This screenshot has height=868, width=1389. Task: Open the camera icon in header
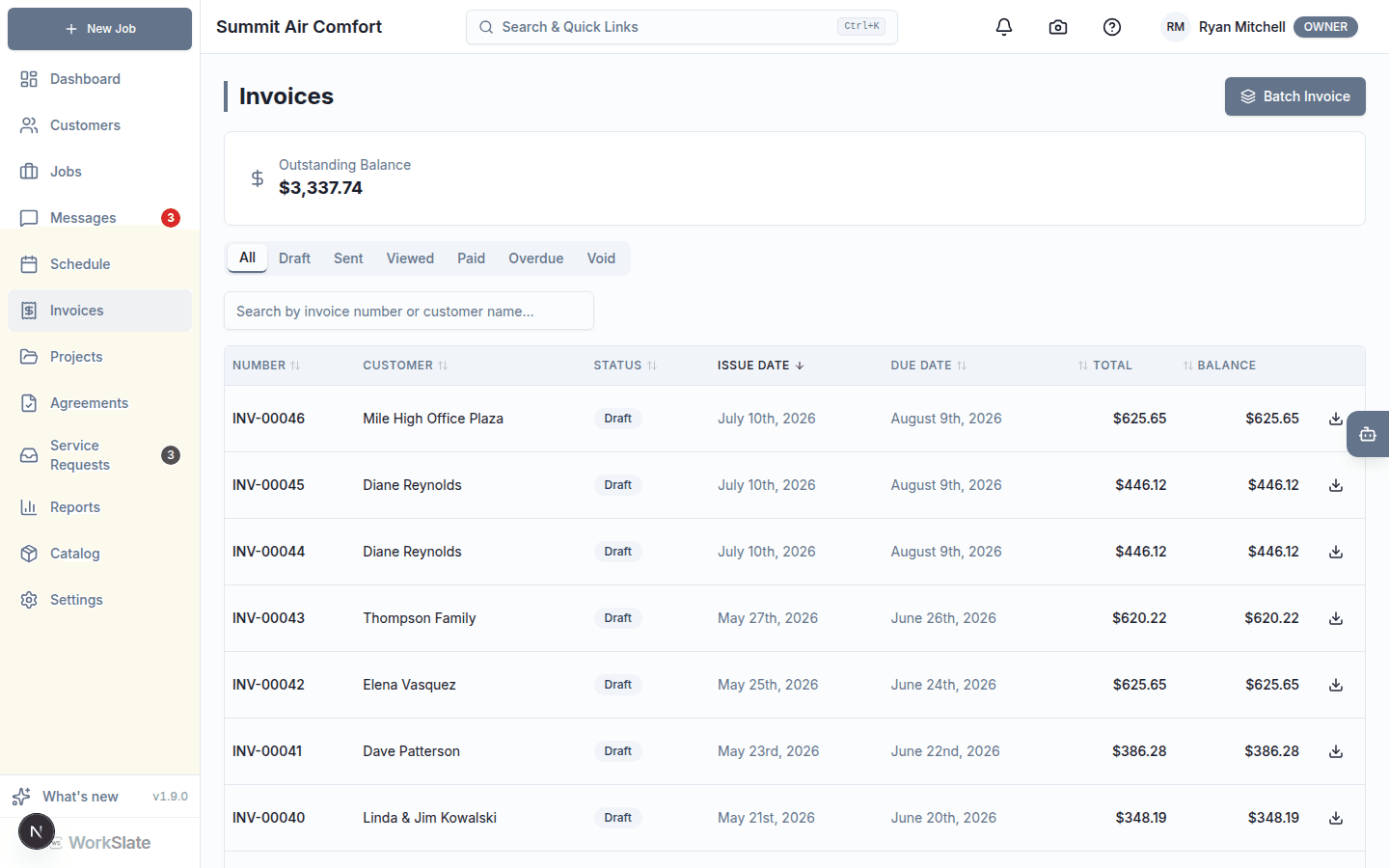point(1058,27)
